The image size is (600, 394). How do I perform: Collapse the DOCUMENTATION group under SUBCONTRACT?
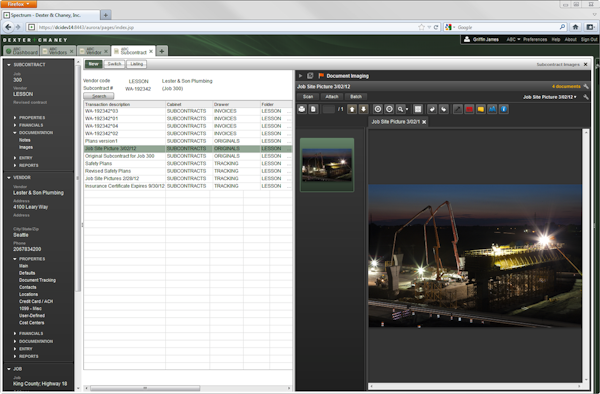(15, 133)
